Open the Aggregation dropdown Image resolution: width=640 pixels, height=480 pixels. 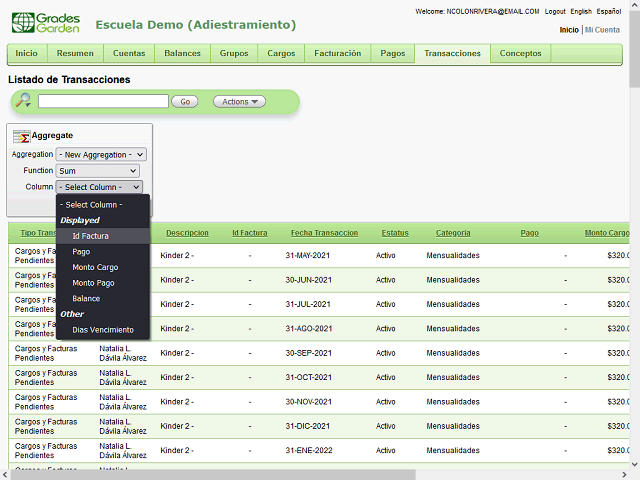click(101, 155)
